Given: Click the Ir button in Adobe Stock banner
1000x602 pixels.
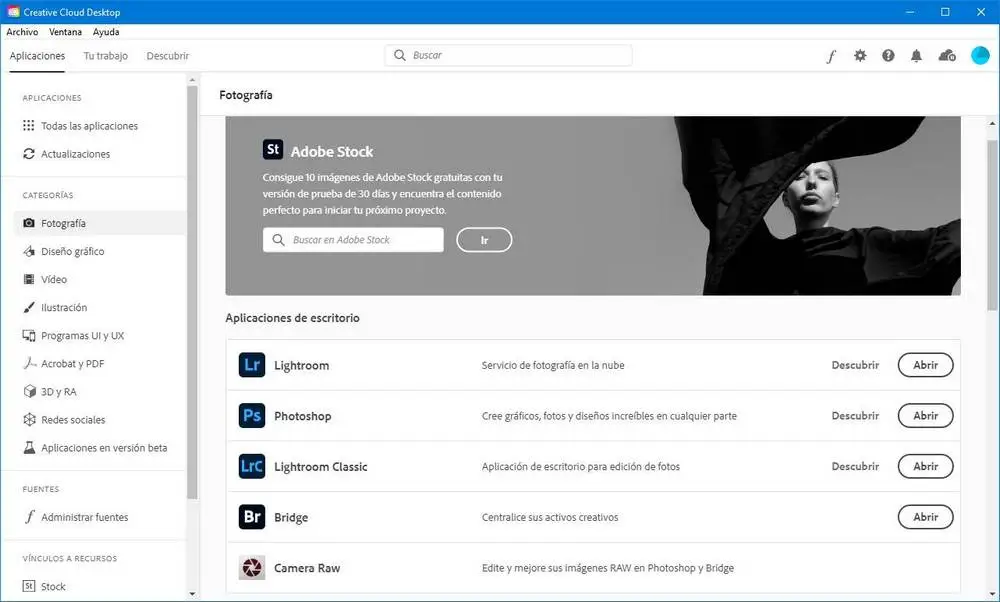Looking at the screenshot, I should (484, 240).
